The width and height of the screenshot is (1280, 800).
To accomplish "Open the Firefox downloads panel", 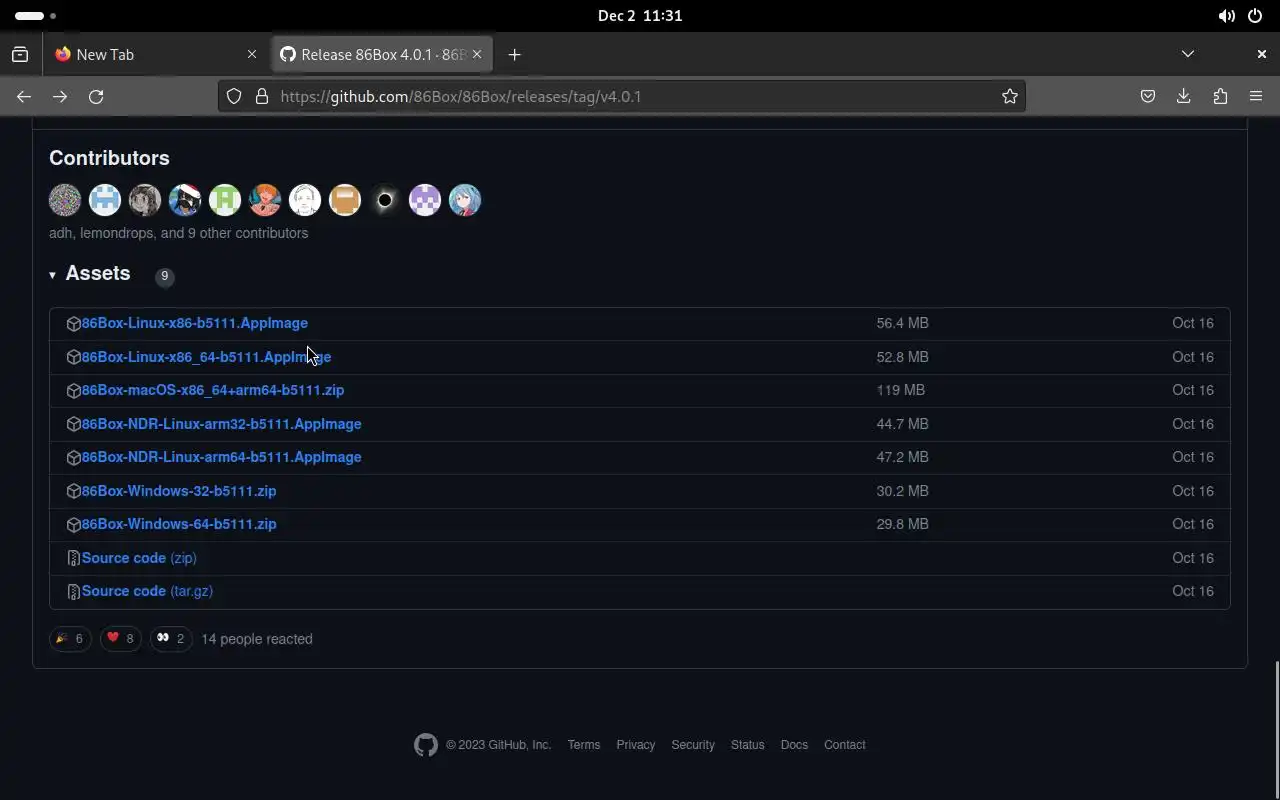I will [x=1184, y=96].
